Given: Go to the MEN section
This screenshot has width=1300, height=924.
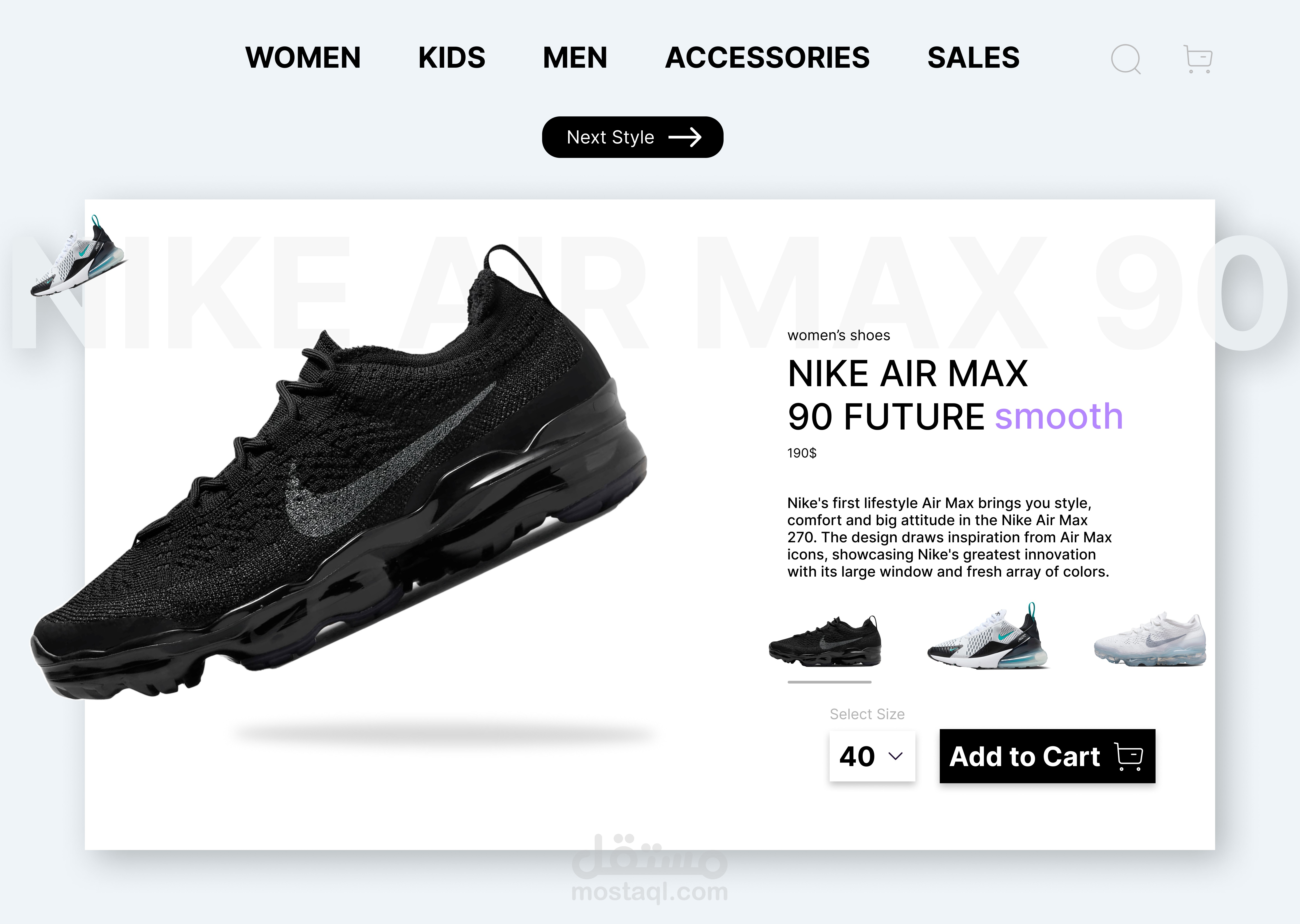Looking at the screenshot, I should coord(575,58).
